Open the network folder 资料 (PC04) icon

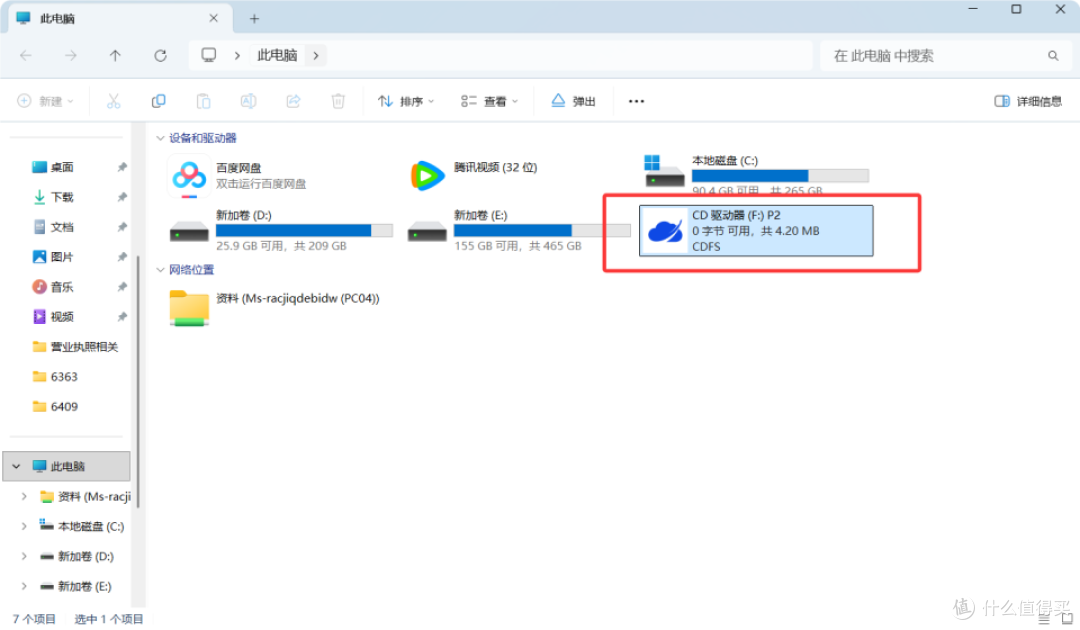[x=189, y=308]
